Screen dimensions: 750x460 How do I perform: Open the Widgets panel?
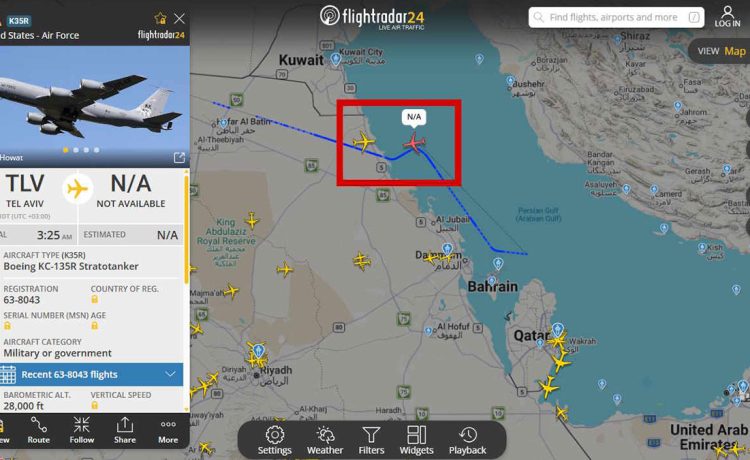click(x=416, y=440)
